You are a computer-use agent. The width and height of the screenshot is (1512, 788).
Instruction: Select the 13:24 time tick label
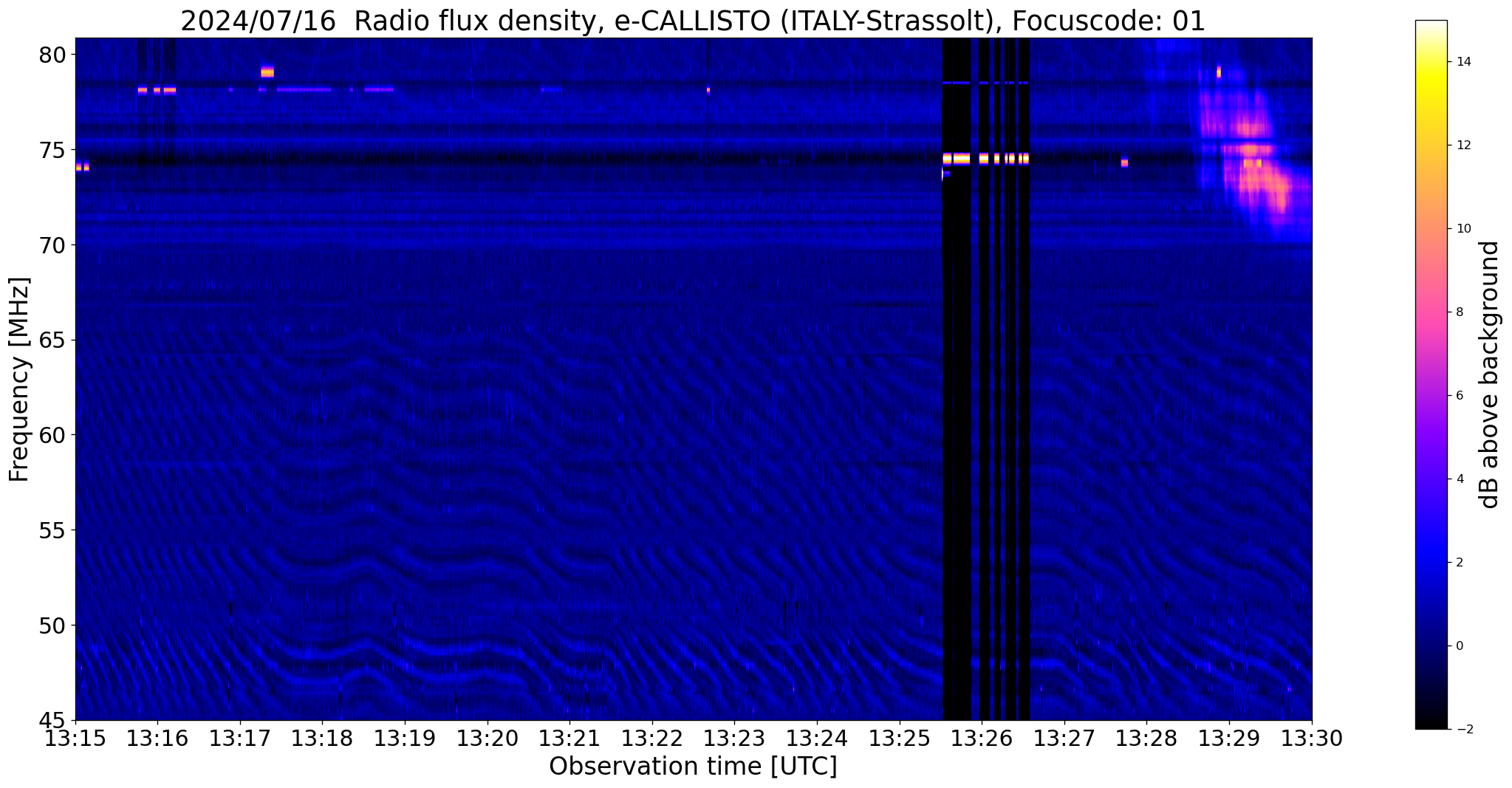point(817,738)
